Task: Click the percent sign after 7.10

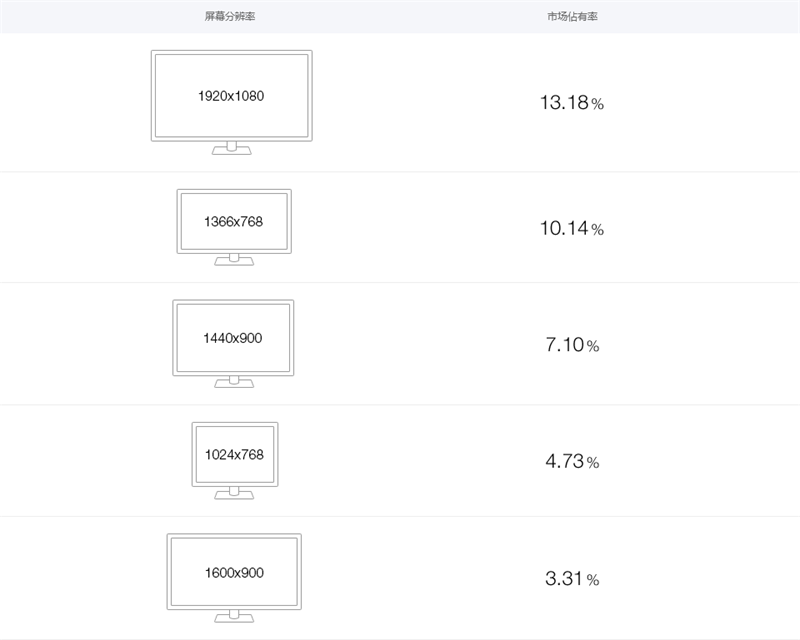Action: 593,346
